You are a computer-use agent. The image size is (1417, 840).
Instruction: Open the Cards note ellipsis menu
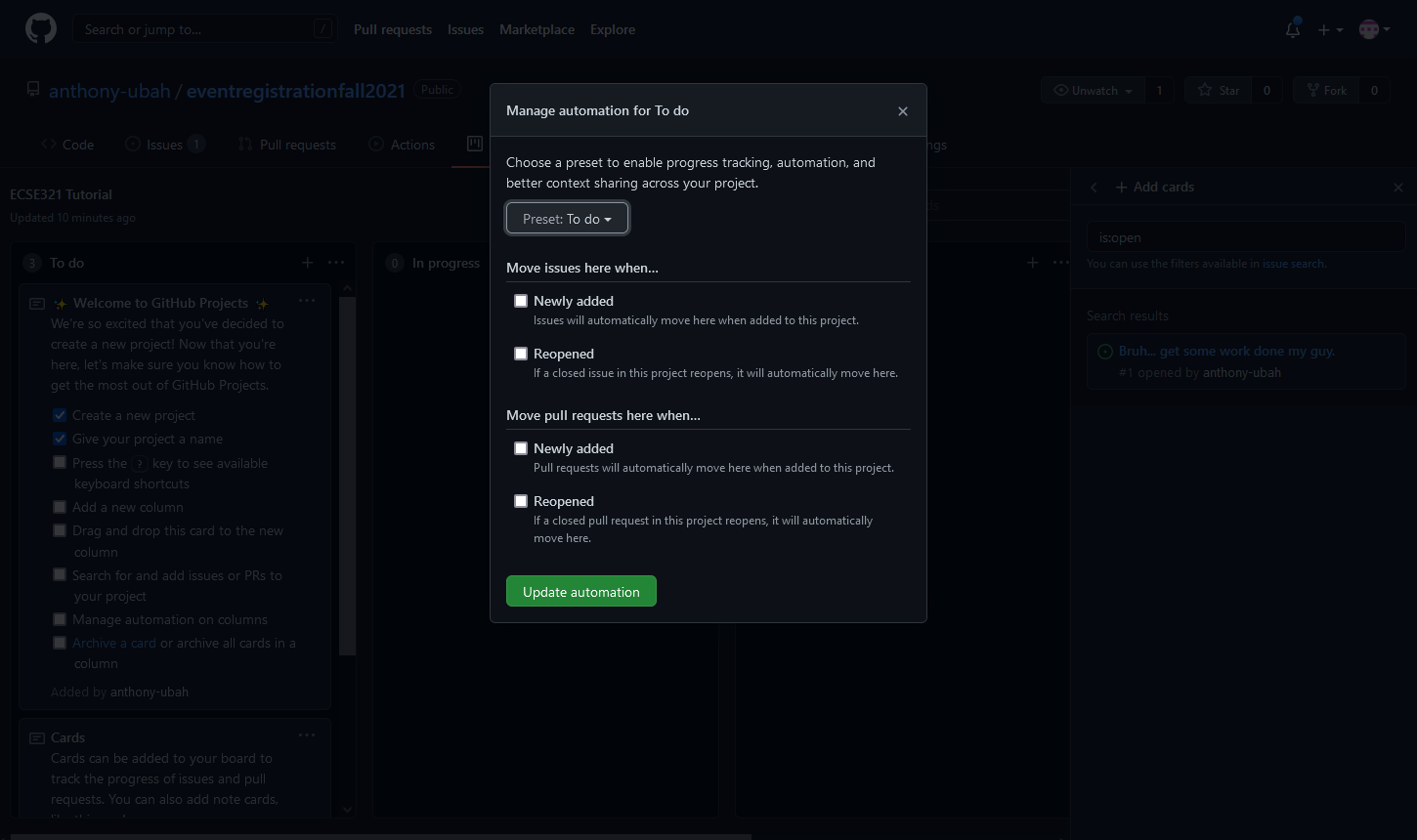click(x=307, y=736)
